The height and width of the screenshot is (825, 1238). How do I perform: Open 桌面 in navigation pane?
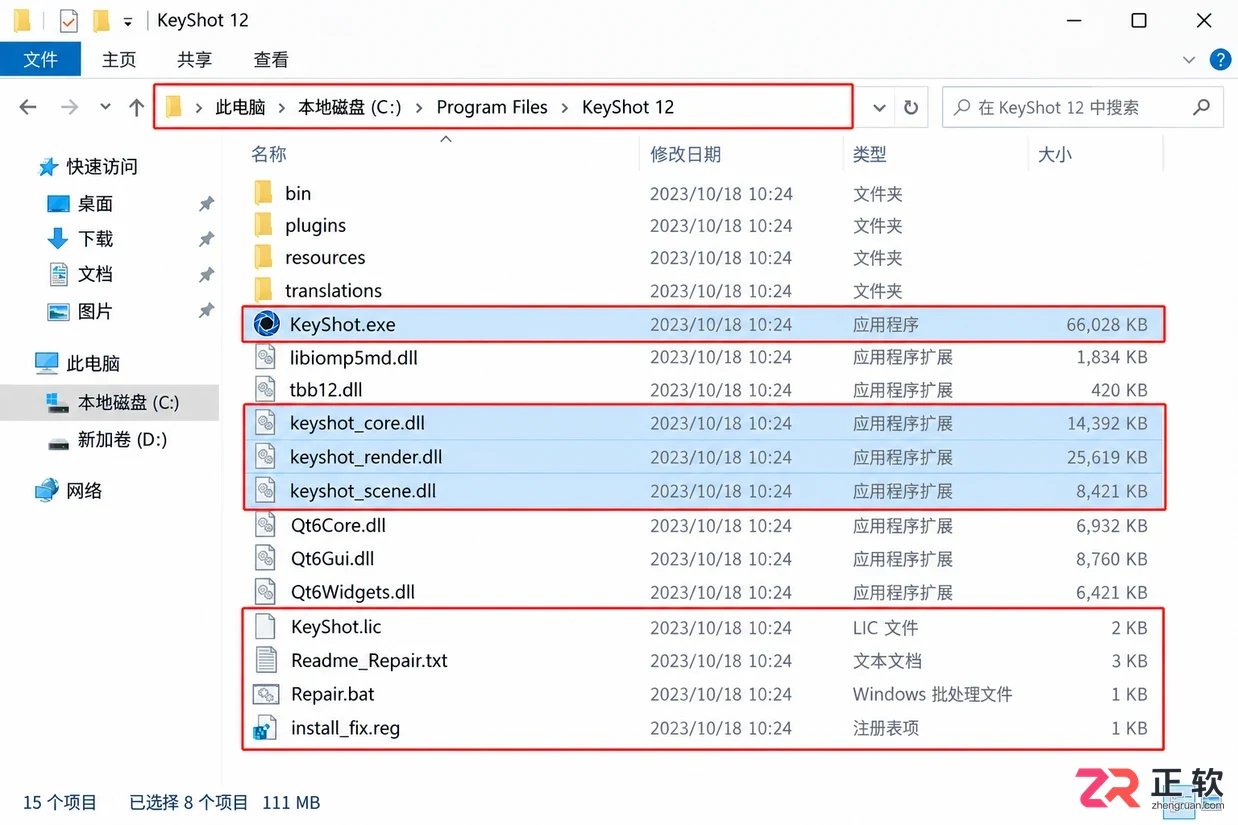(x=95, y=203)
